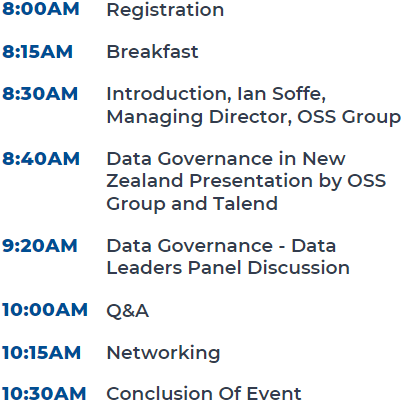Select Conclusion Of Event entry
406x413 pixels.
(x=204, y=394)
